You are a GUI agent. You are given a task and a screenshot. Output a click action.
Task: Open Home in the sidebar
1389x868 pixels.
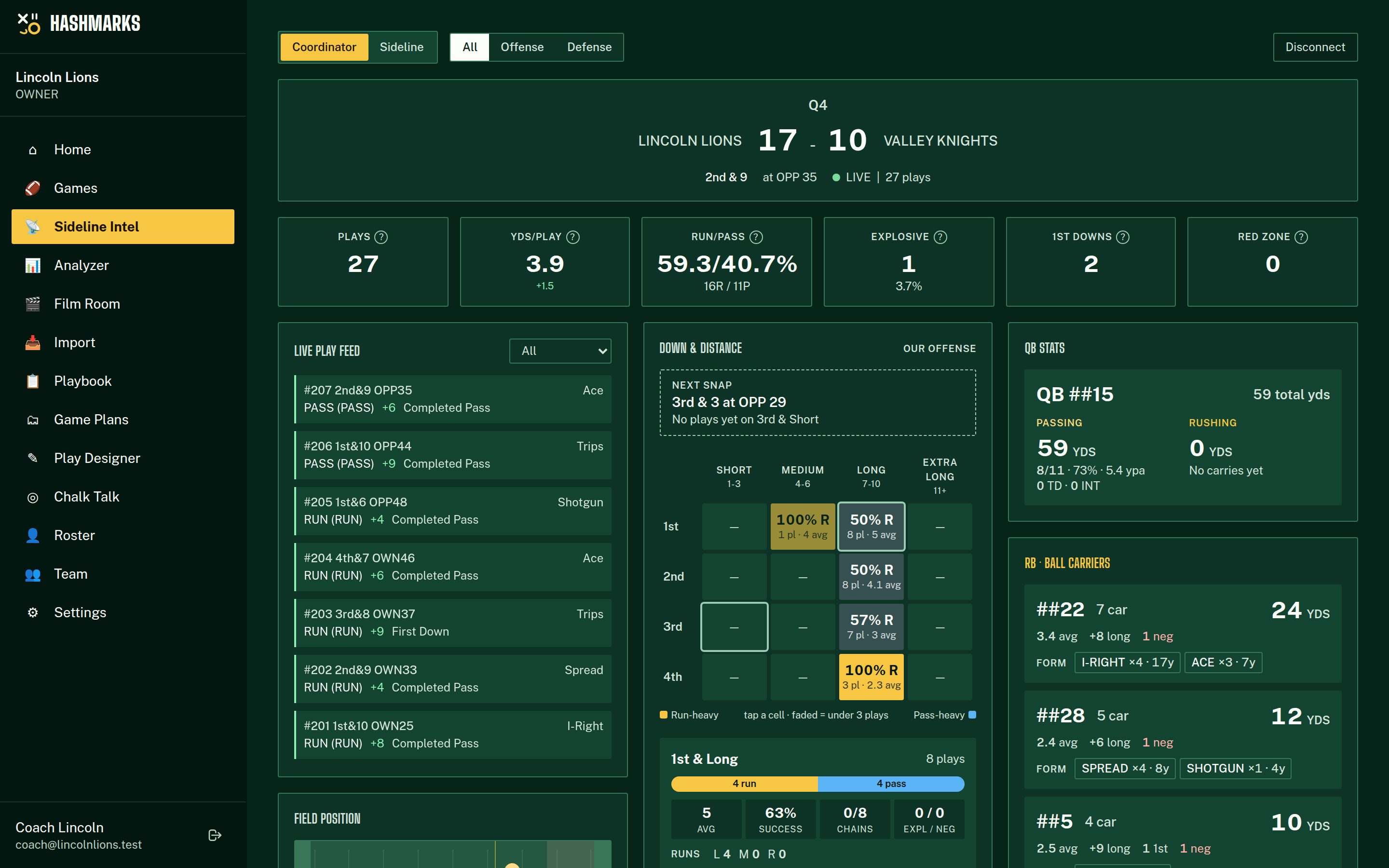(x=123, y=150)
